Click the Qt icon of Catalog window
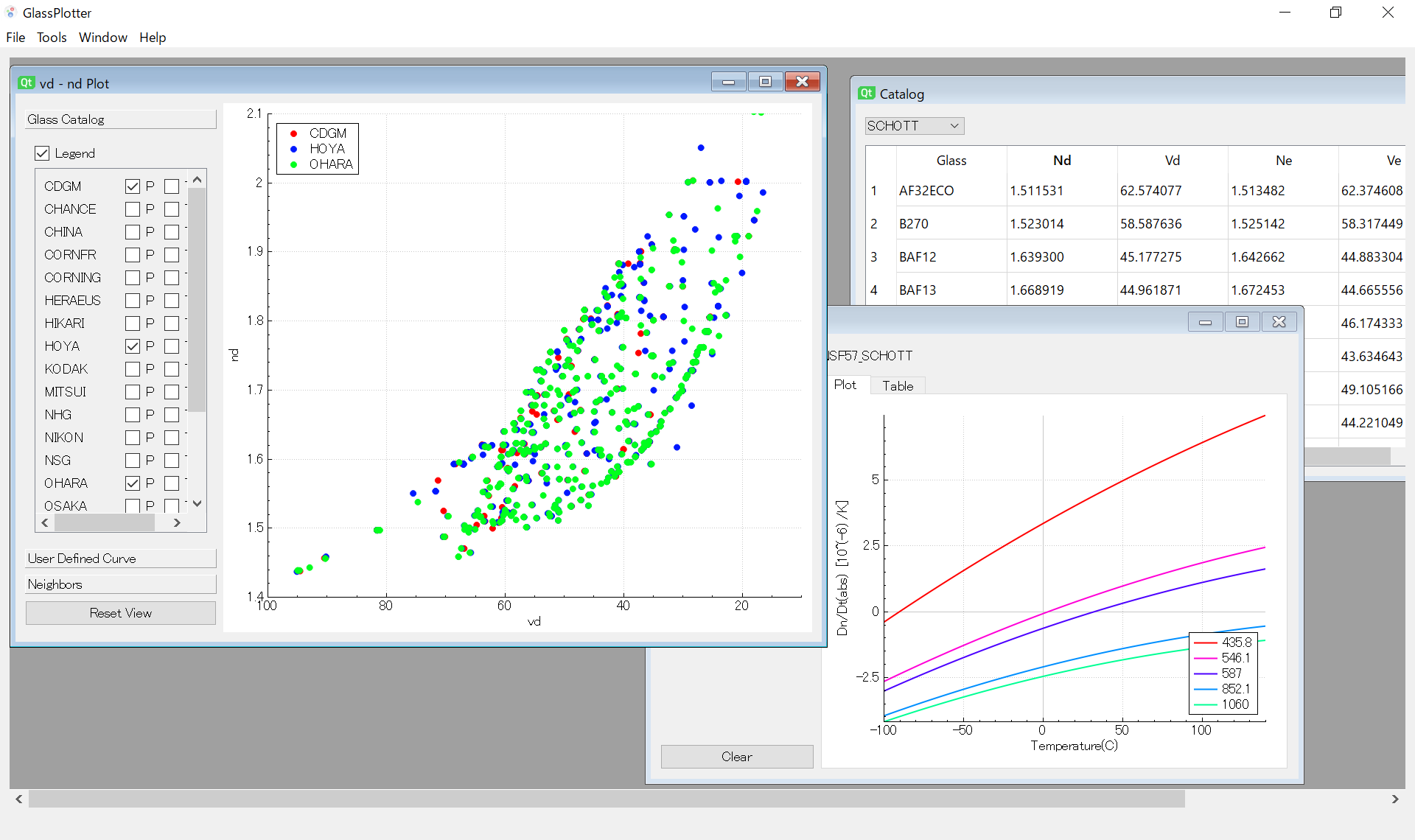The width and height of the screenshot is (1415, 840). tap(867, 94)
